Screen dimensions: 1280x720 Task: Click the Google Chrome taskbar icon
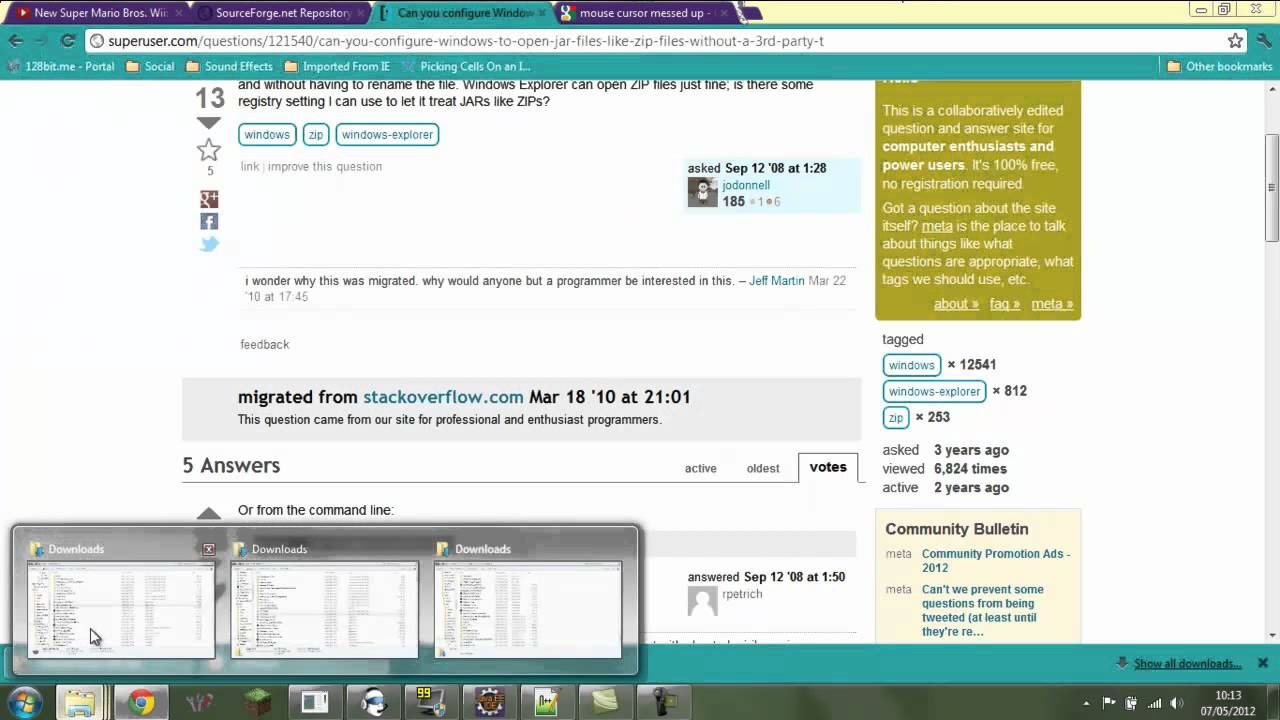coord(141,702)
